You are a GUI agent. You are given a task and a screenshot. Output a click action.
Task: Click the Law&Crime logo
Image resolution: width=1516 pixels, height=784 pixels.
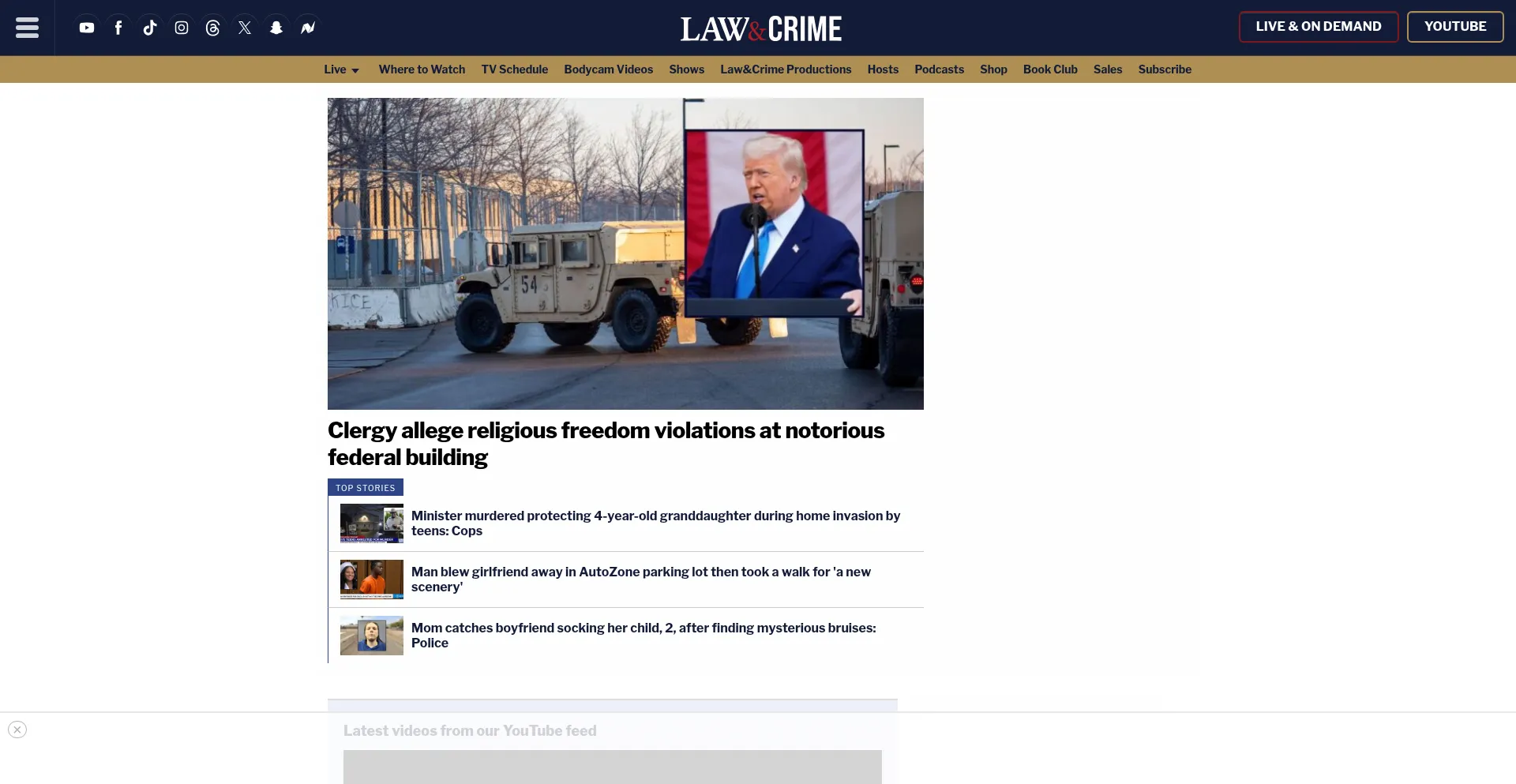pos(761,29)
